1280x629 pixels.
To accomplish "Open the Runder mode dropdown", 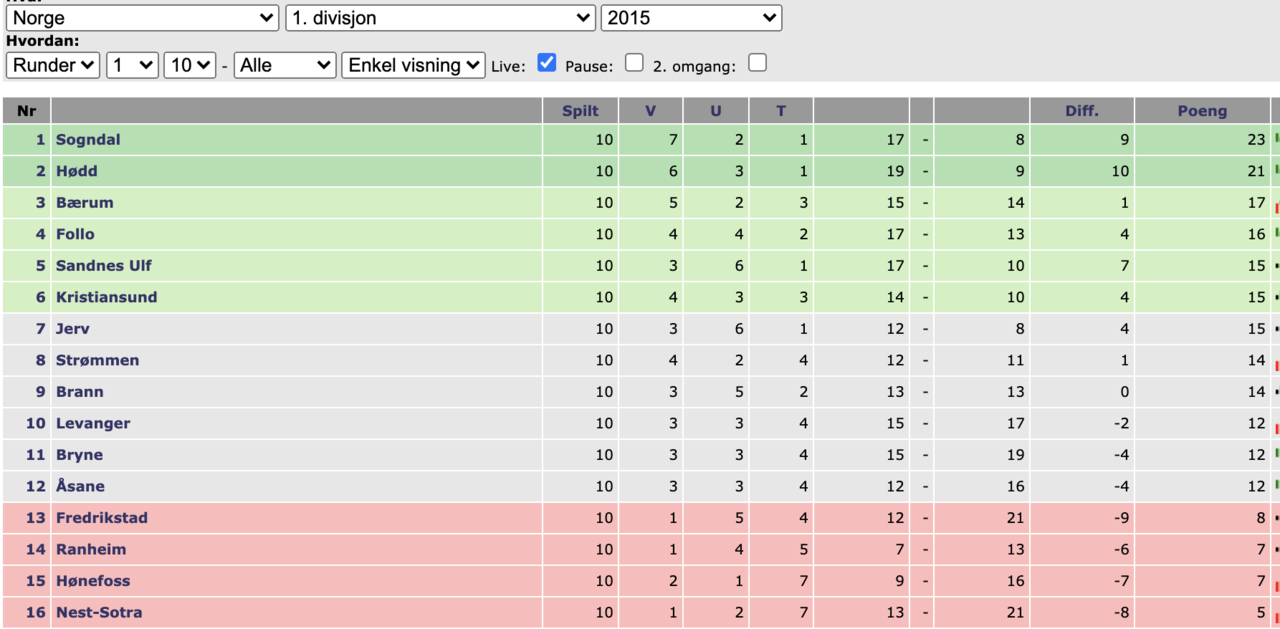I will click(x=53, y=65).
